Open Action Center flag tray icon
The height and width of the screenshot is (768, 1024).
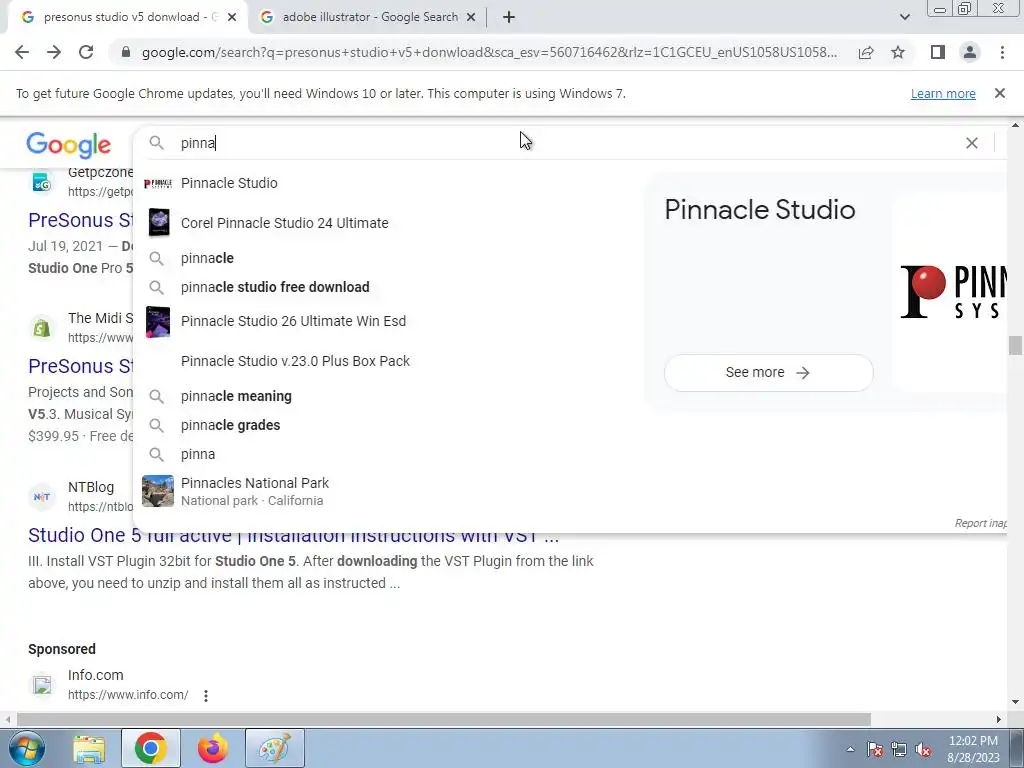875,750
